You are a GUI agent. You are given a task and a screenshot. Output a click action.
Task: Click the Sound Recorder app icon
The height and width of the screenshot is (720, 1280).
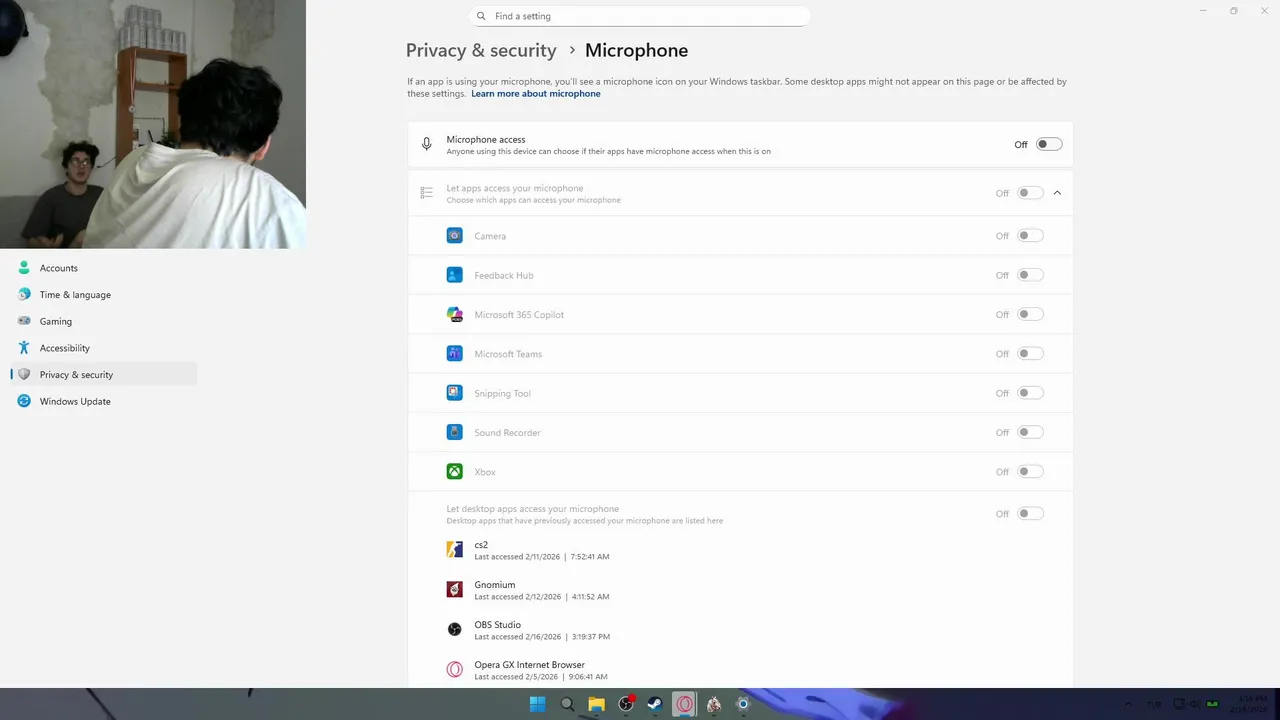click(x=455, y=432)
